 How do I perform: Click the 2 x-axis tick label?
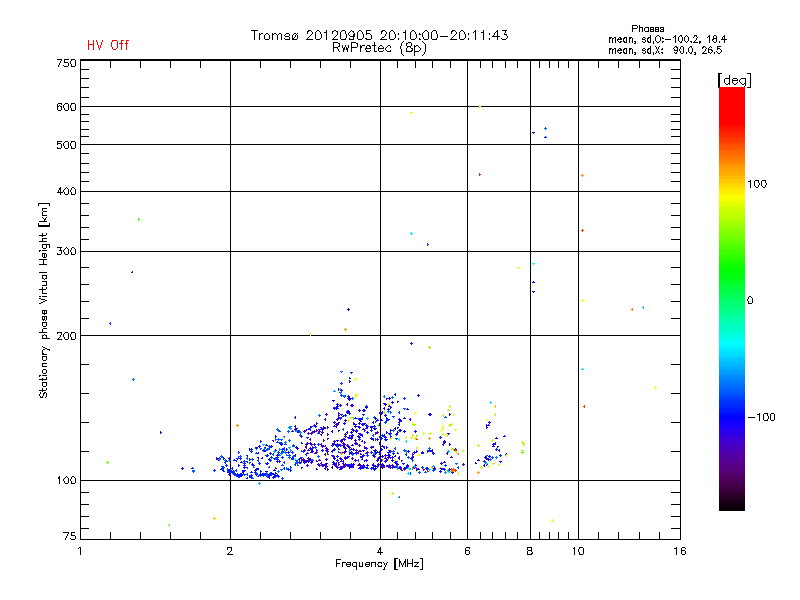(230, 551)
